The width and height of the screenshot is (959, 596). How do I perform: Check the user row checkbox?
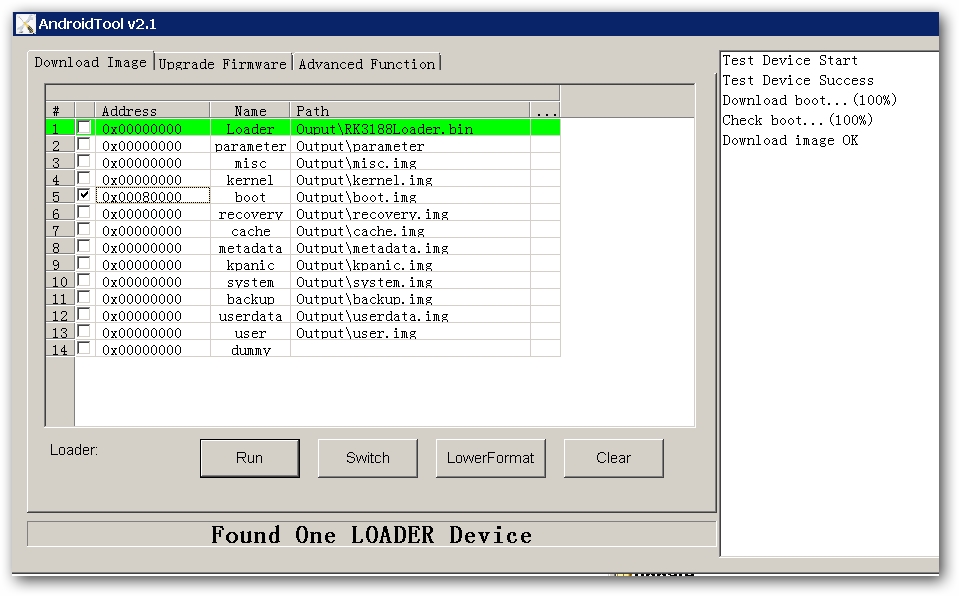(x=84, y=331)
